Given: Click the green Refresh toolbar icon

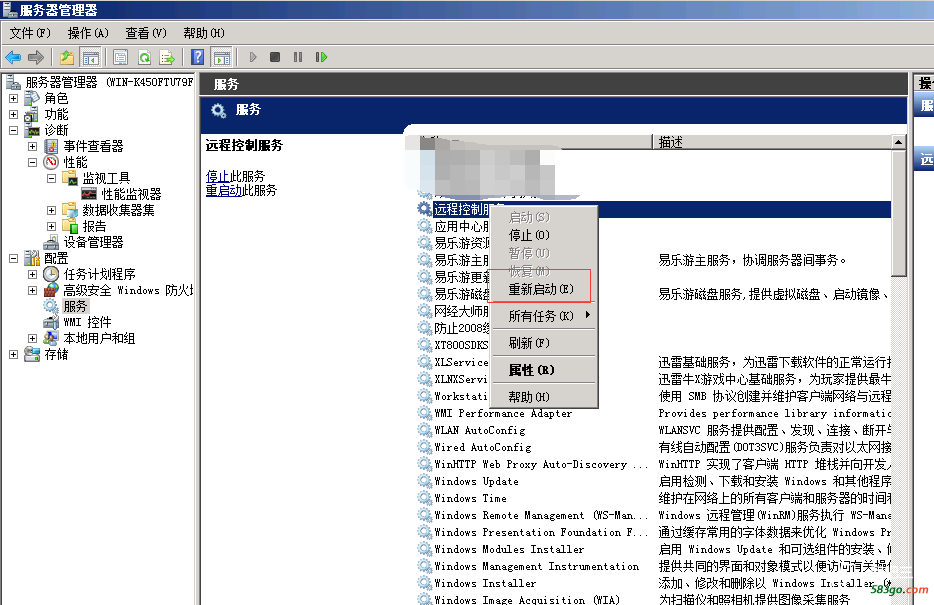Looking at the screenshot, I should pos(144,57).
